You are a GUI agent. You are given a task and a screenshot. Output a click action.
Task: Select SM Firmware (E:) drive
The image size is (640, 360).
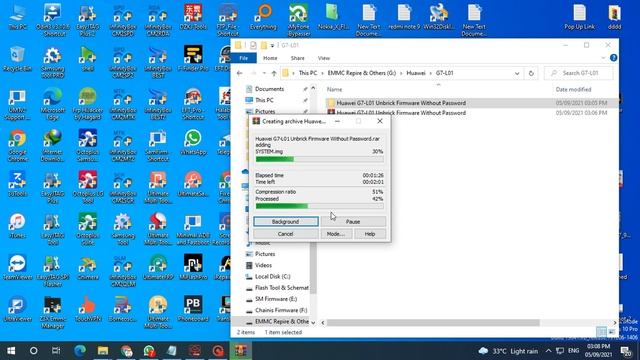276,299
